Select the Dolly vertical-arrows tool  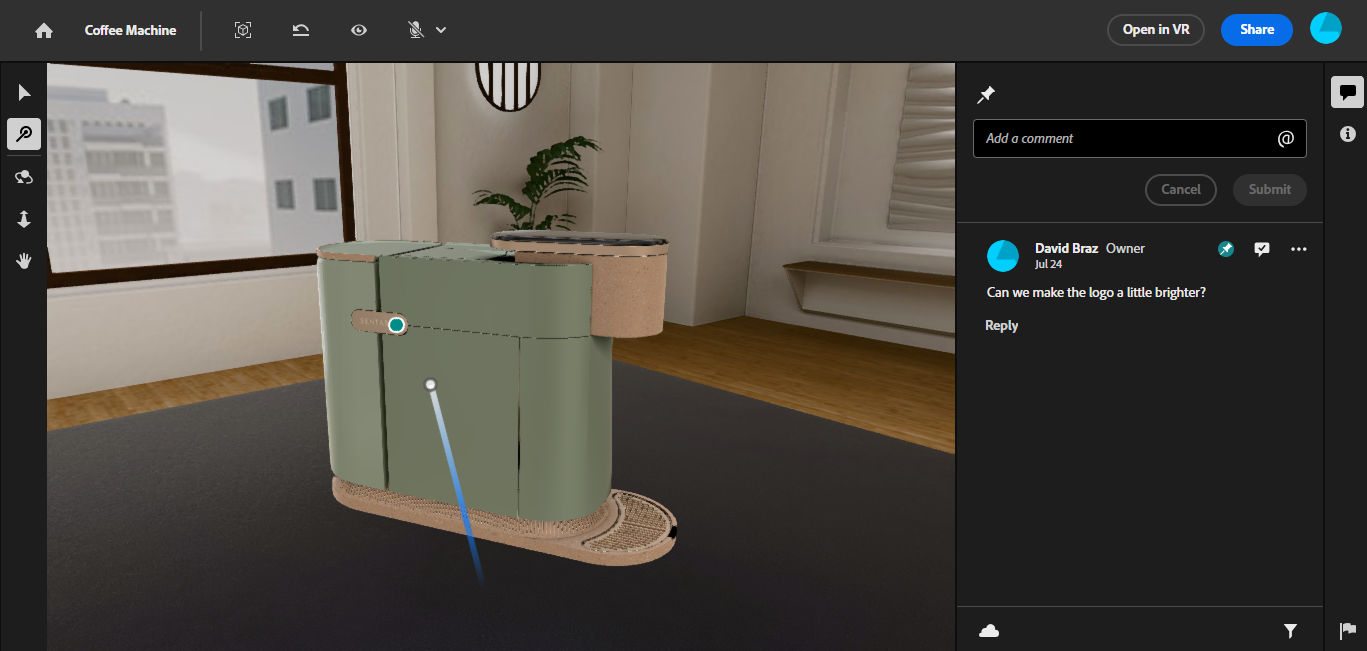coord(24,219)
